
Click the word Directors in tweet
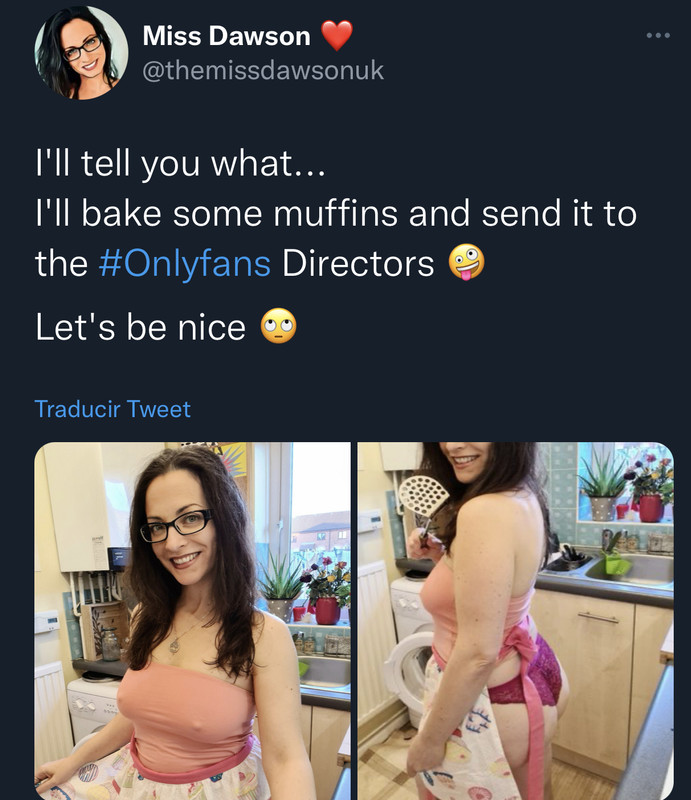click(358, 263)
